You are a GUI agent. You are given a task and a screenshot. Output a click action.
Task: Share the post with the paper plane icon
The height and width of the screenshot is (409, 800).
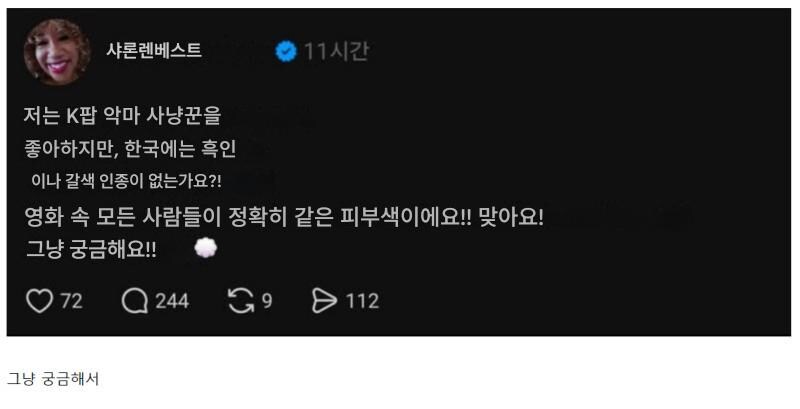click(x=324, y=301)
